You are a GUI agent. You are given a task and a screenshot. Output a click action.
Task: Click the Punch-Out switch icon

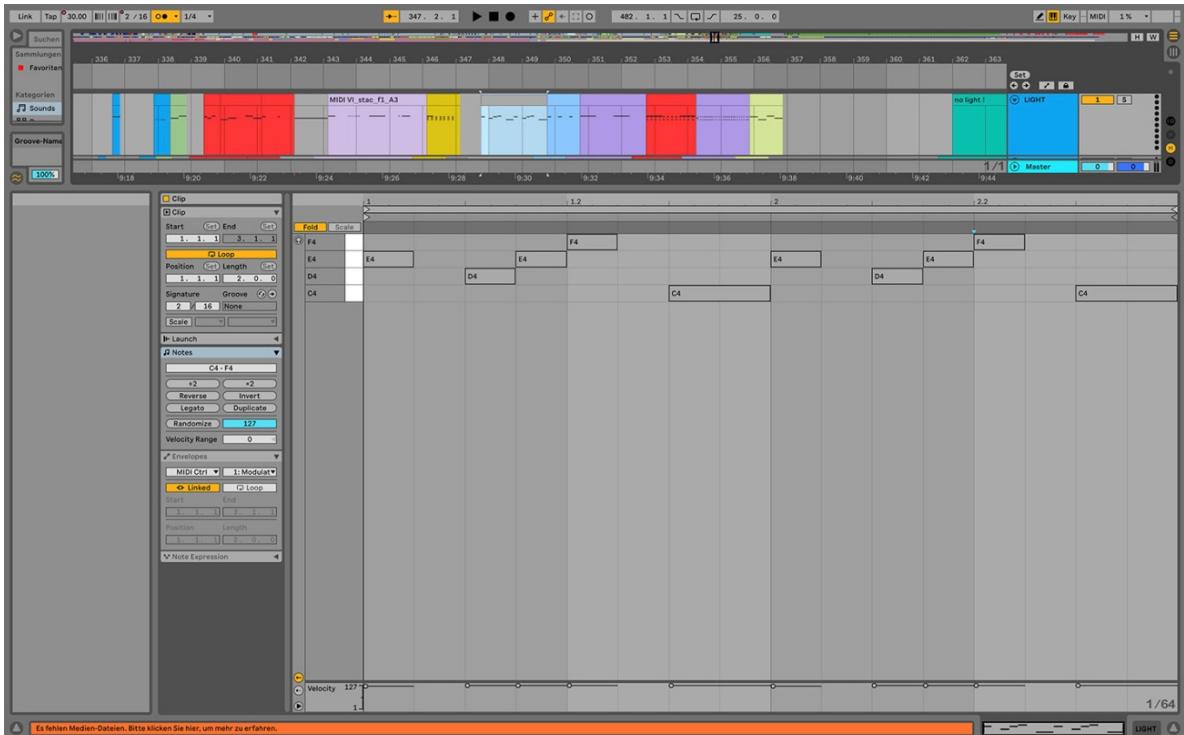711,16
